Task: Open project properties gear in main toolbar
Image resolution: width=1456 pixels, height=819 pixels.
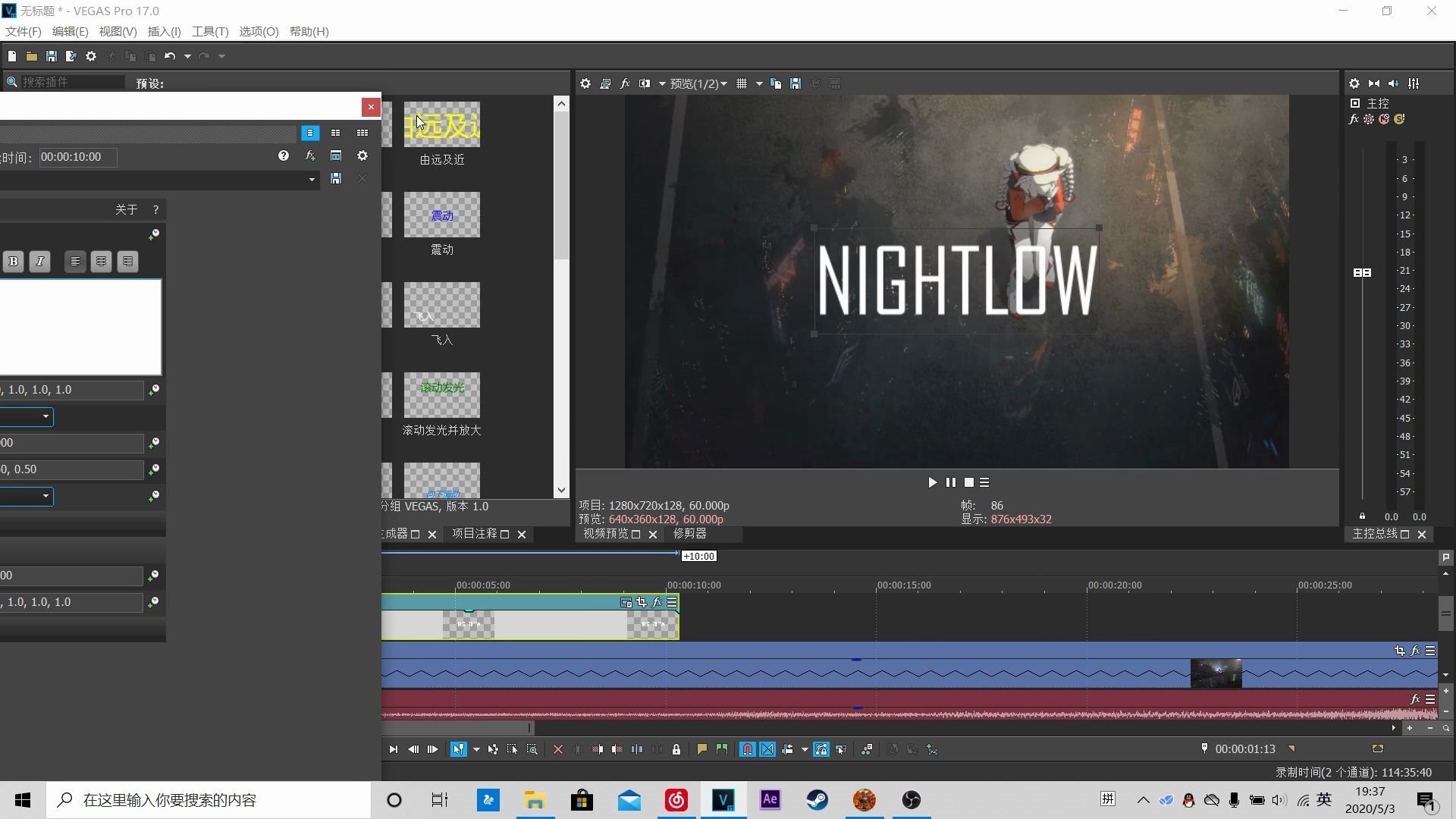Action: click(x=91, y=56)
